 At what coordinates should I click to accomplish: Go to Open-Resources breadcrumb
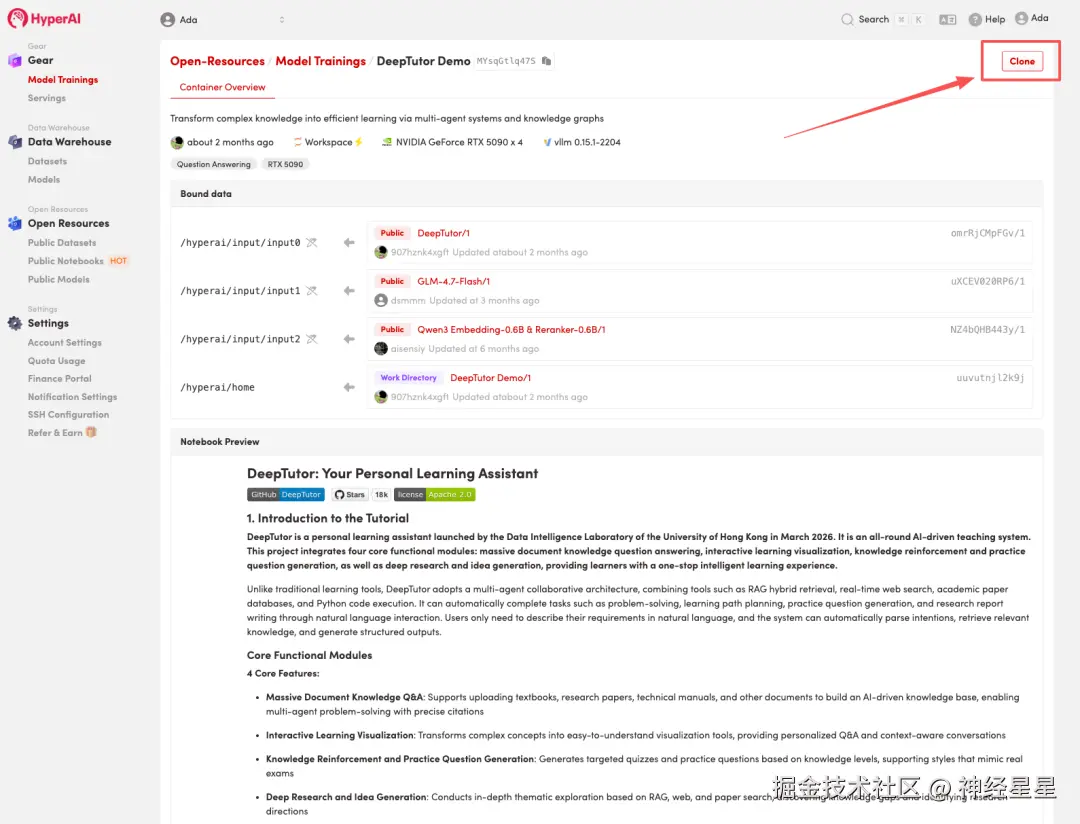point(217,61)
